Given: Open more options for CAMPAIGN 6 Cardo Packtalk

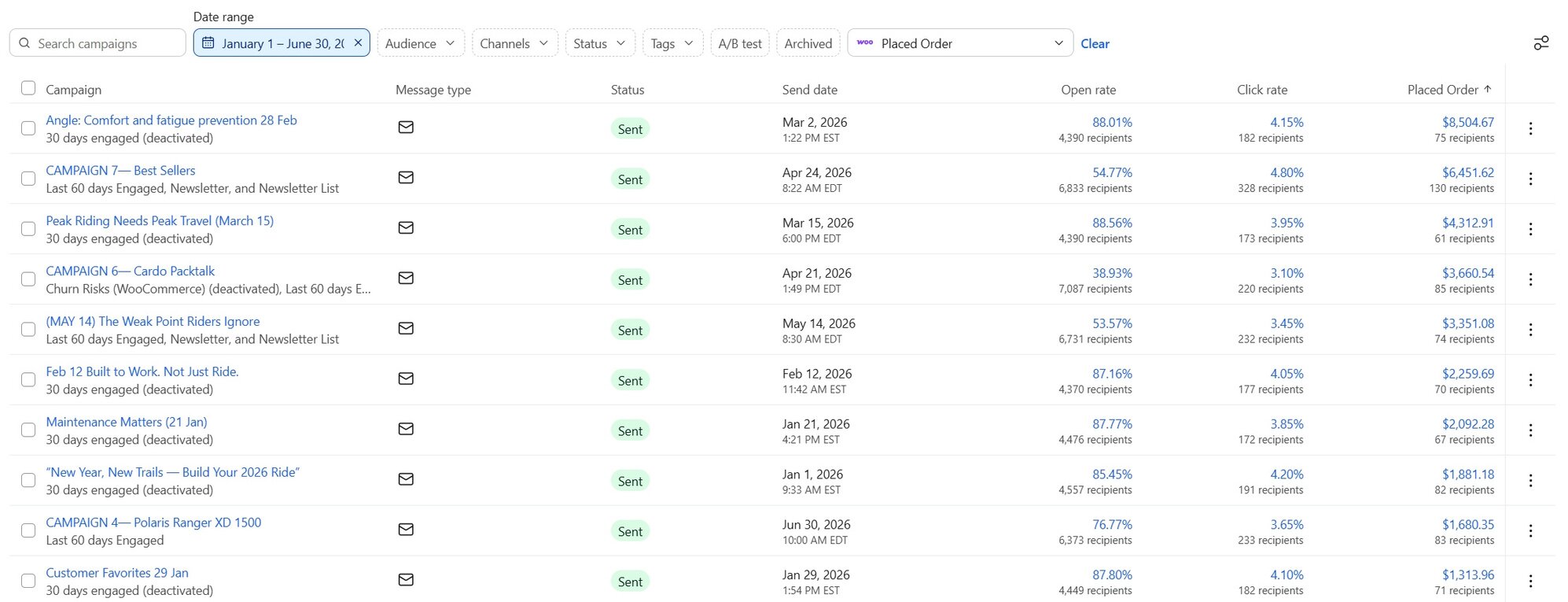Looking at the screenshot, I should [x=1530, y=279].
